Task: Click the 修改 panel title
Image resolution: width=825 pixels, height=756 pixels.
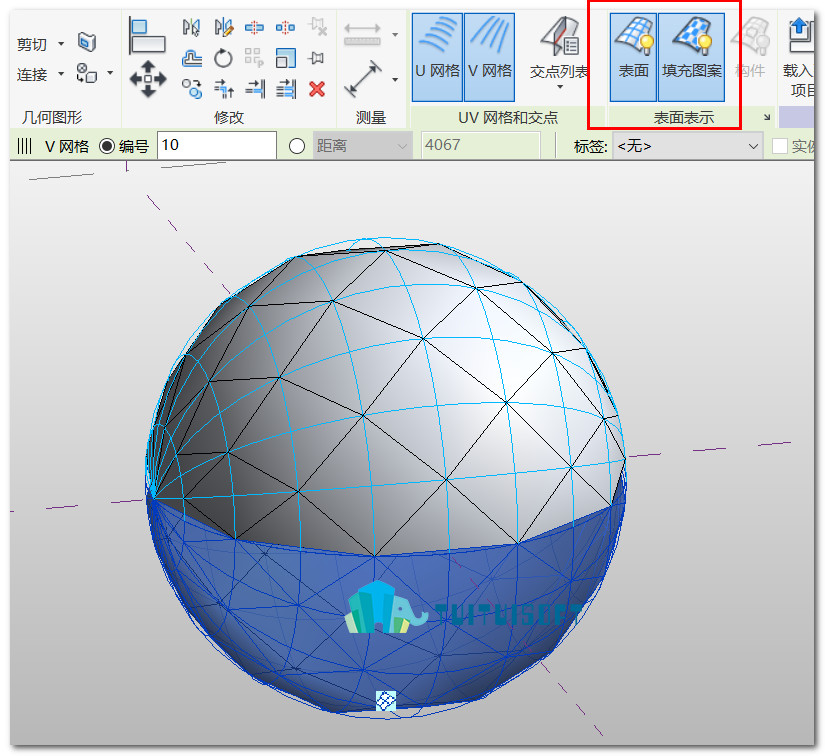Action: point(229,117)
